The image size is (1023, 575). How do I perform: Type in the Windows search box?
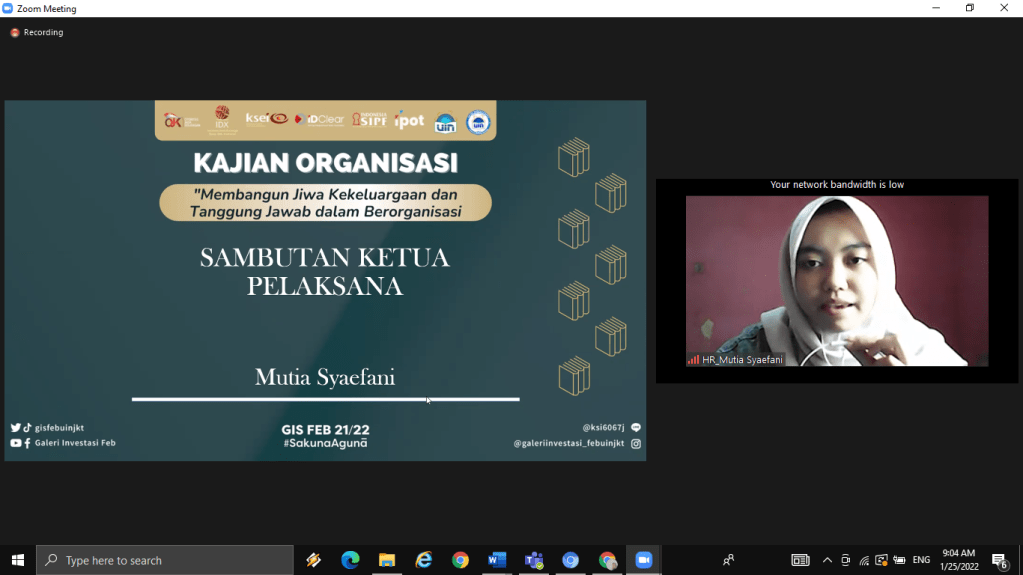pyautogui.click(x=165, y=560)
